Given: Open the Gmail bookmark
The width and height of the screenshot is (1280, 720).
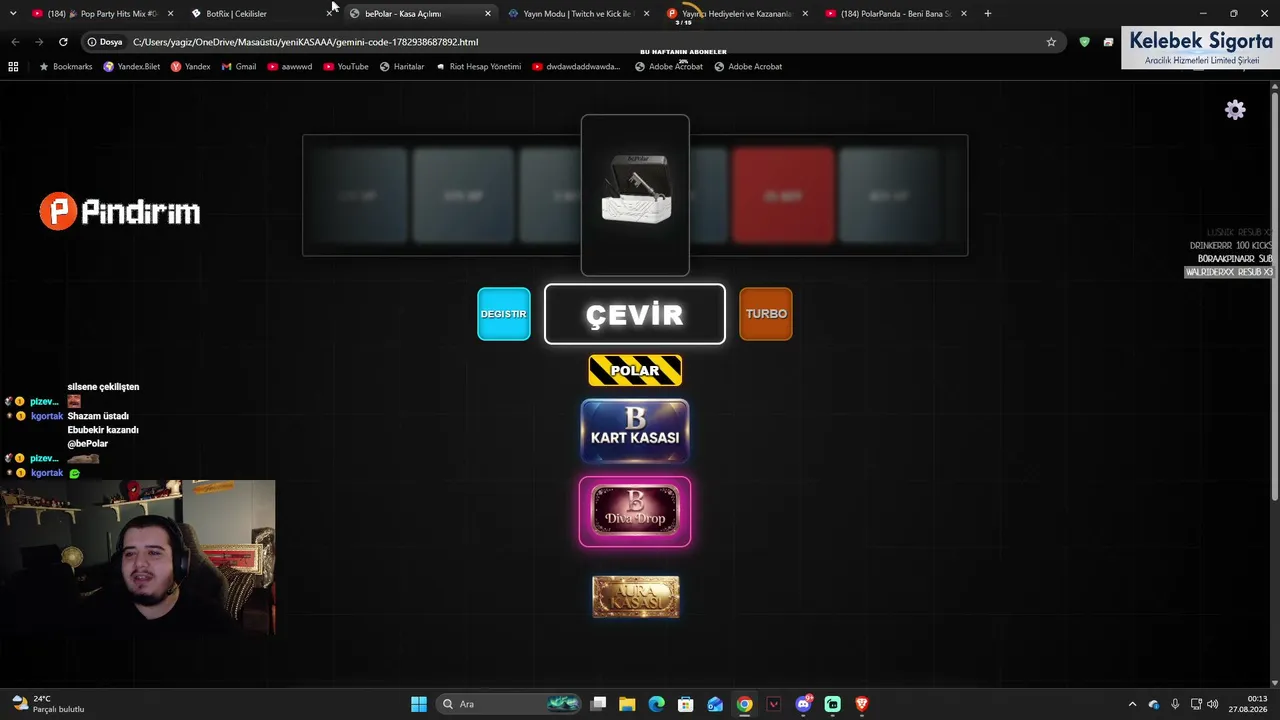Looking at the screenshot, I should [x=239, y=67].
